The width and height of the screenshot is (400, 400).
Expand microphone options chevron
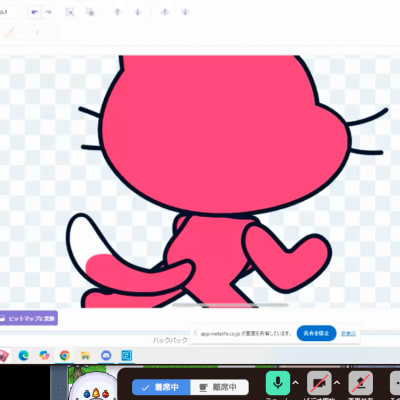coord(296,383)
